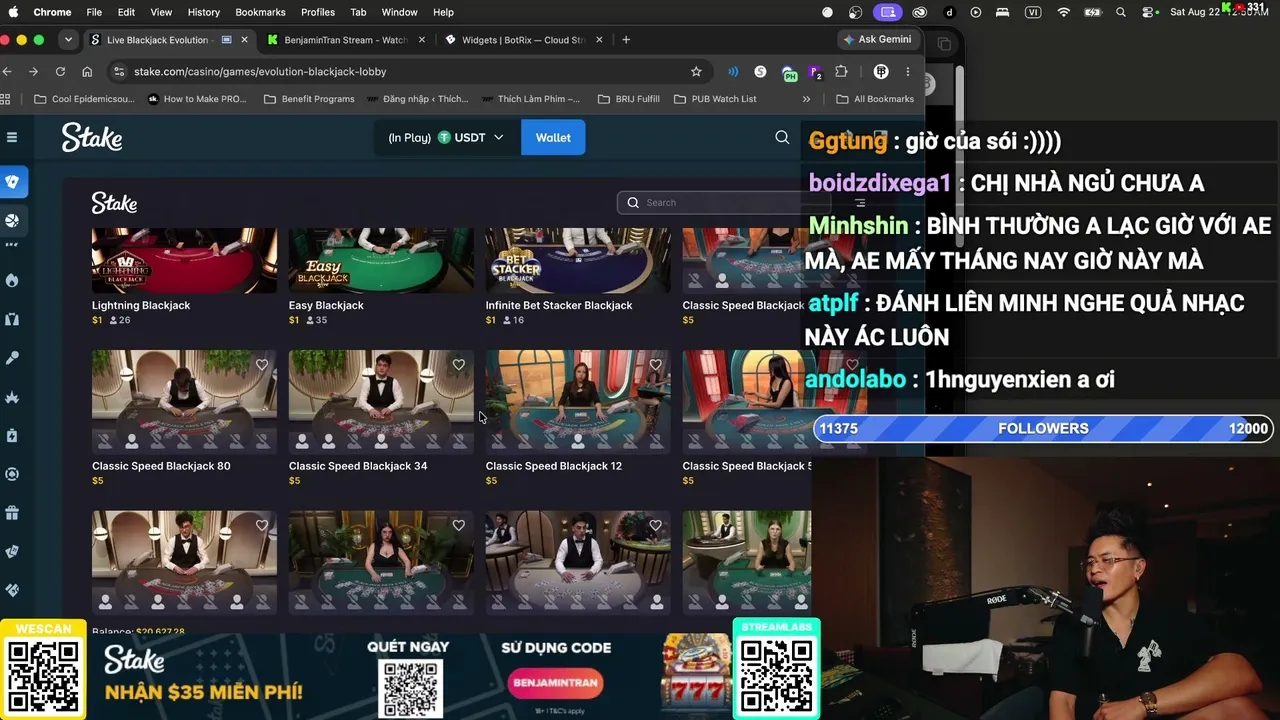Focus the blackjack lobby Search field
The height and width of the screenshot is (720, 1280).
pyautogui.click(x=725, y=202)
